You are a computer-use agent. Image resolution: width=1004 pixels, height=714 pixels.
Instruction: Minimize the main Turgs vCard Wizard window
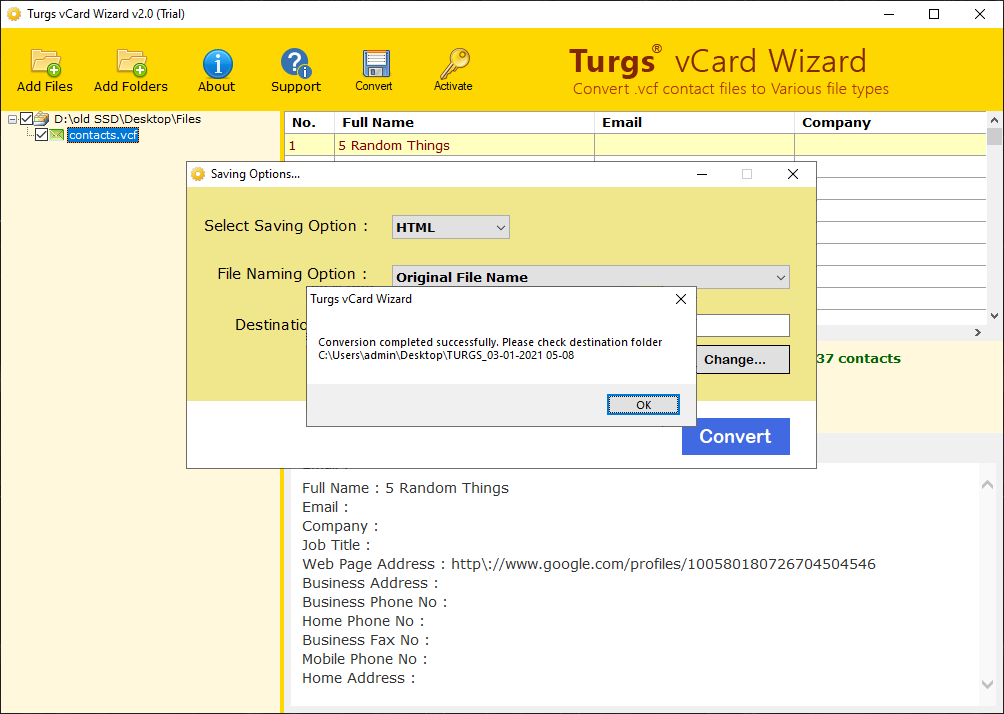[x=889, y=14]
